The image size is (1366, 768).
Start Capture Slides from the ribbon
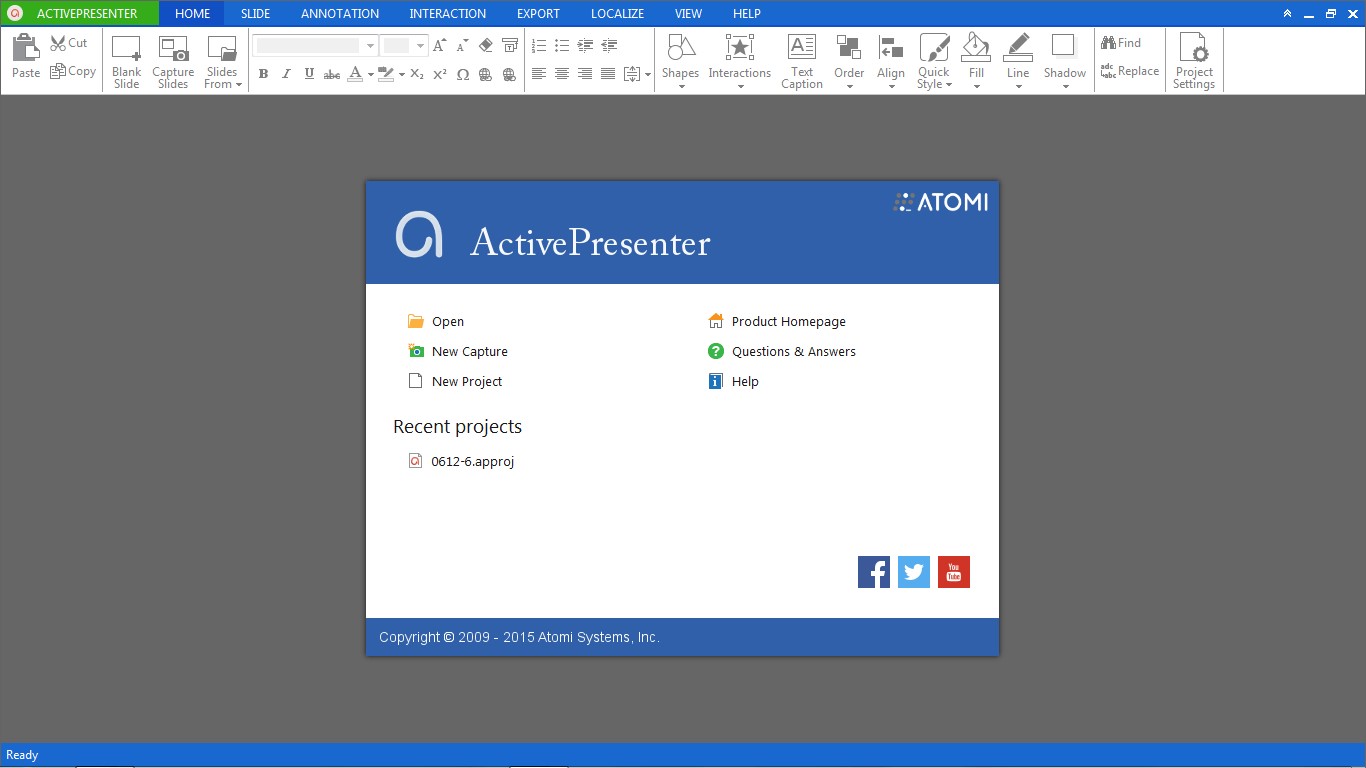173,62
